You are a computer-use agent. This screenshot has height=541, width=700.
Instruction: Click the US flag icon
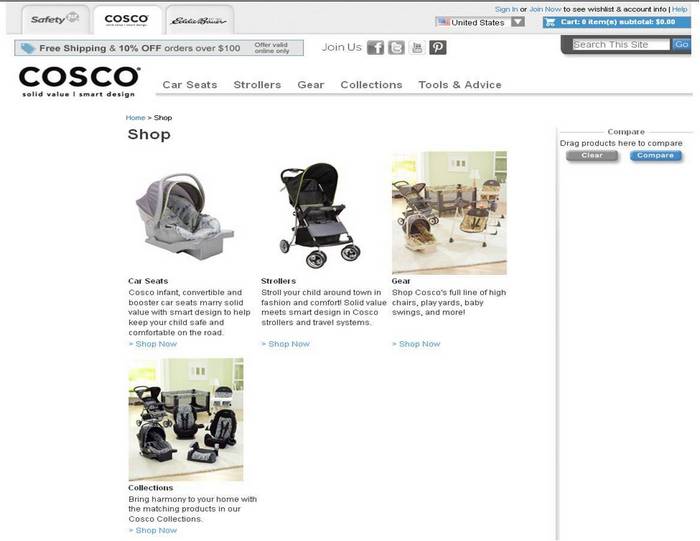(443, 21)
